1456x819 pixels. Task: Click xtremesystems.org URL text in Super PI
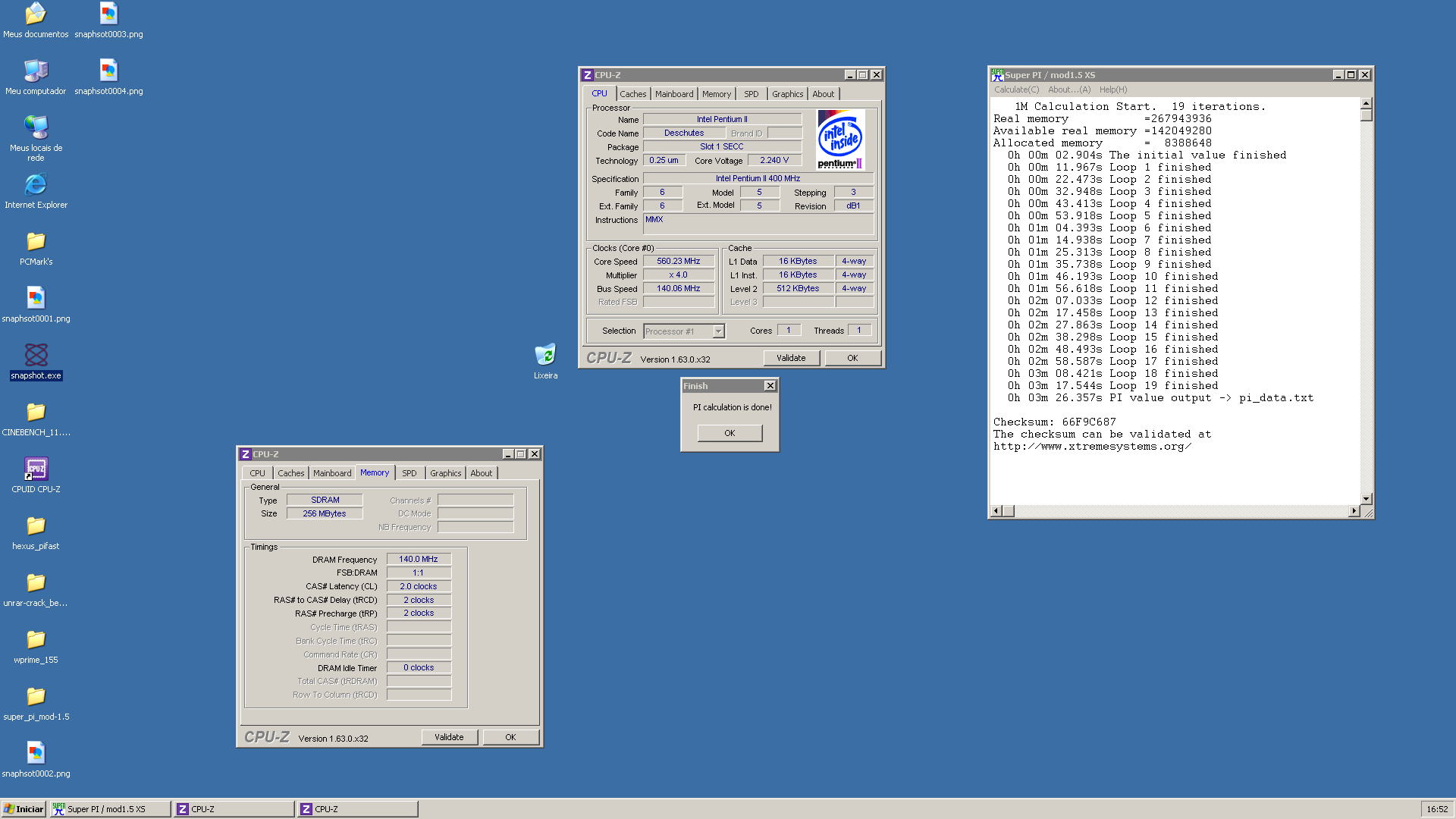(1092, 447)
